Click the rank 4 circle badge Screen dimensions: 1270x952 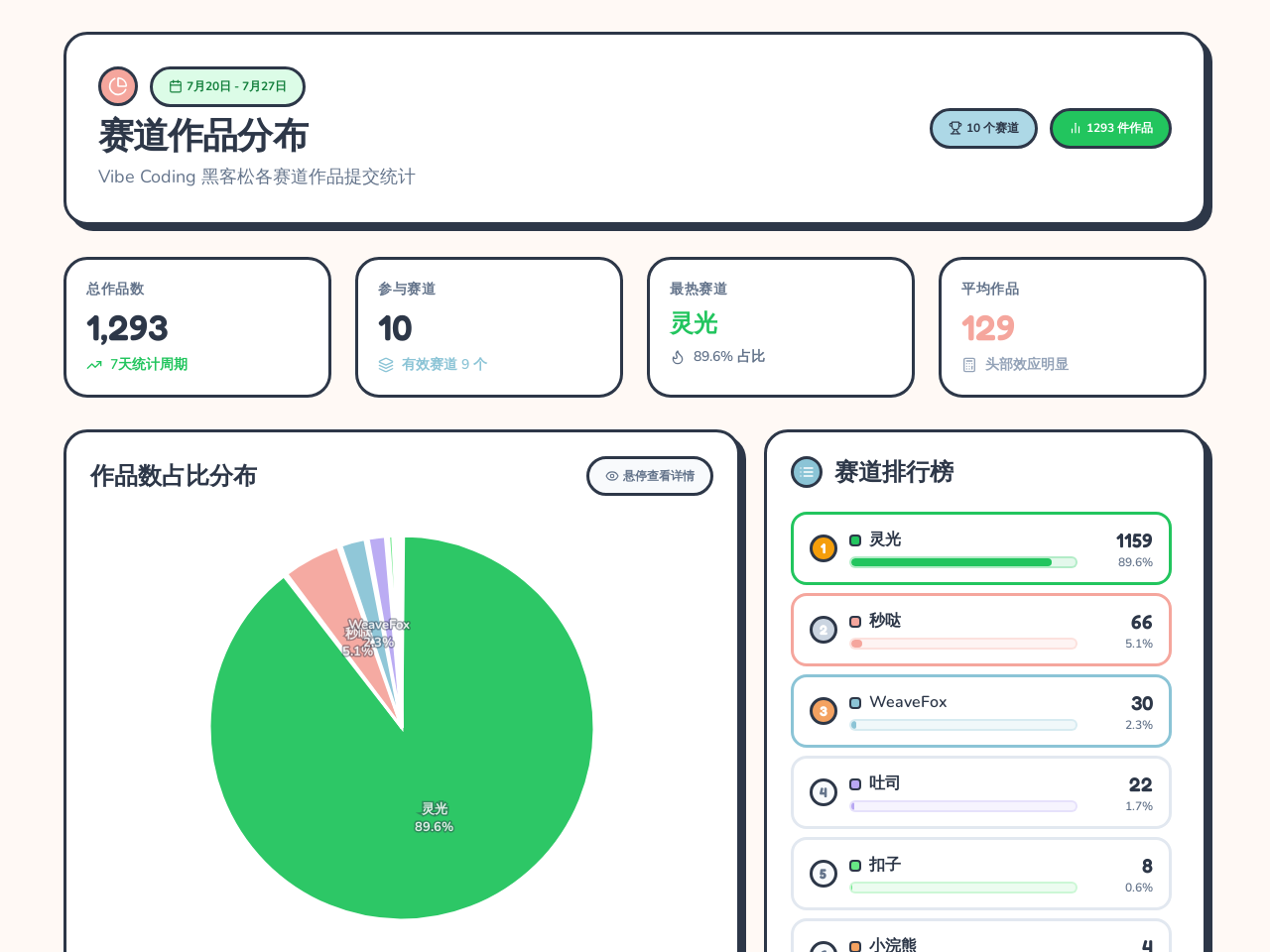click(824, 792)
